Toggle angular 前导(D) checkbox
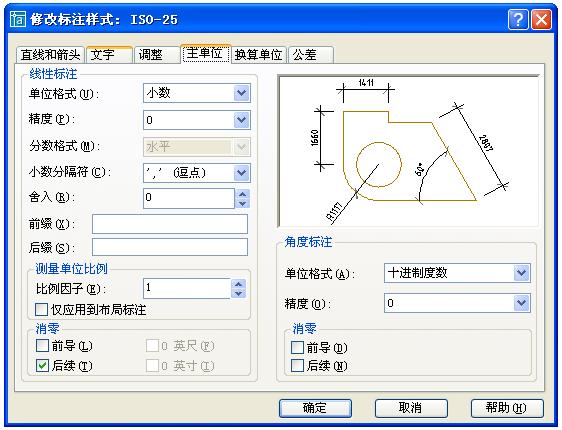 click(297, 347)
